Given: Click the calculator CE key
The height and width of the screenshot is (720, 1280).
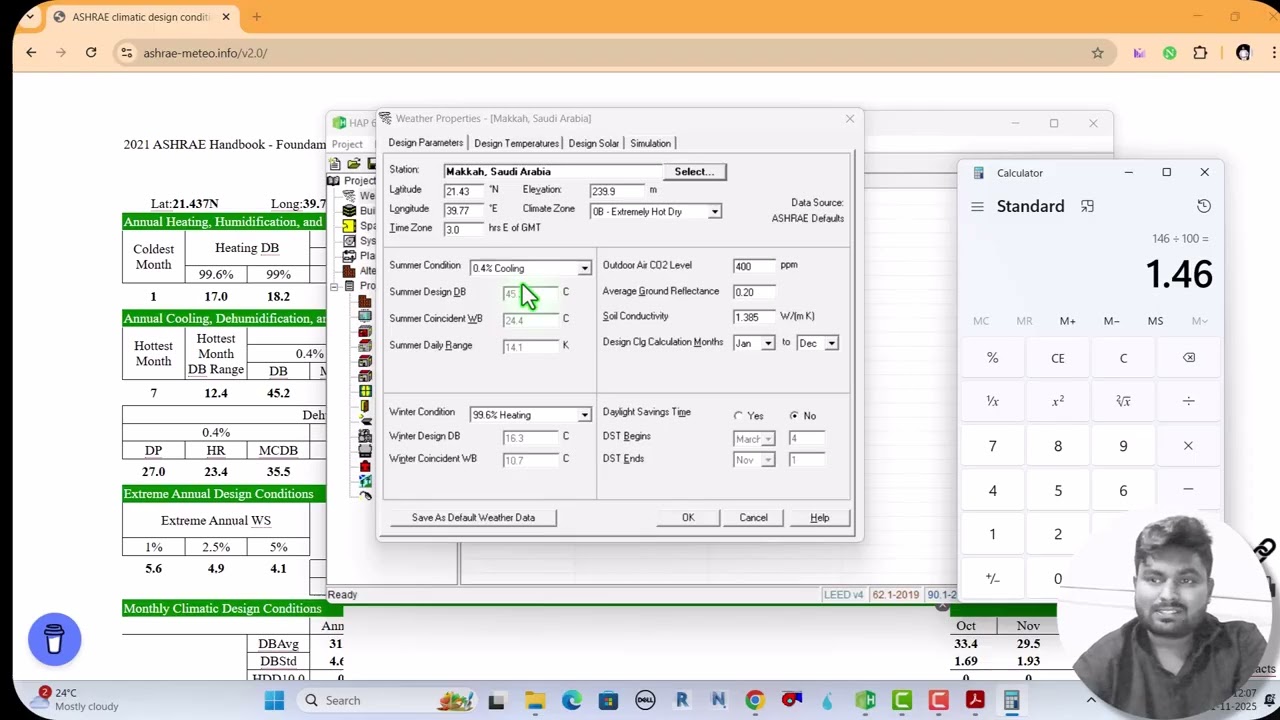Looking at the screenshot, I should 1058,358.
